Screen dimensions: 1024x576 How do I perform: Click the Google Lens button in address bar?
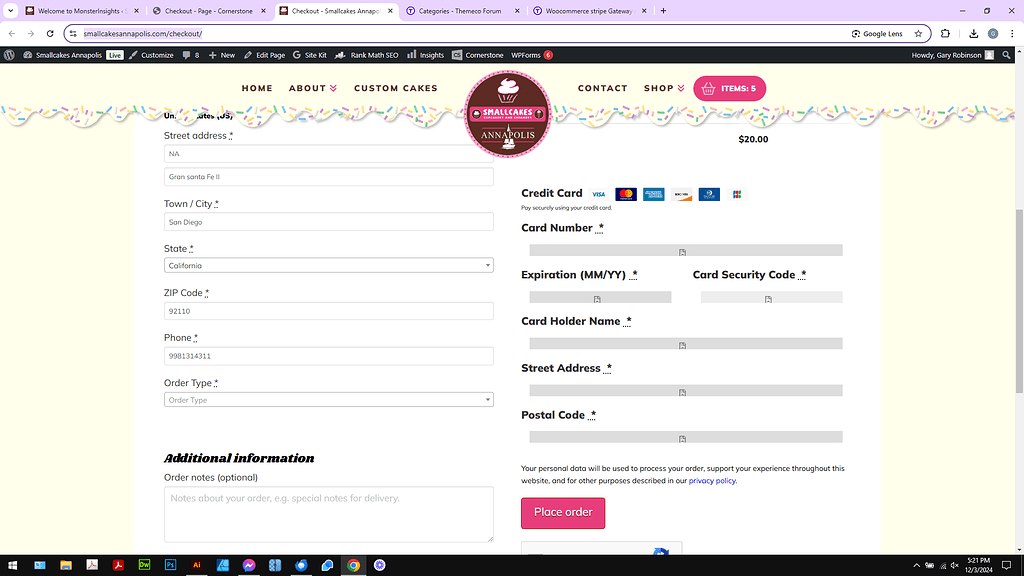point(877,33)
